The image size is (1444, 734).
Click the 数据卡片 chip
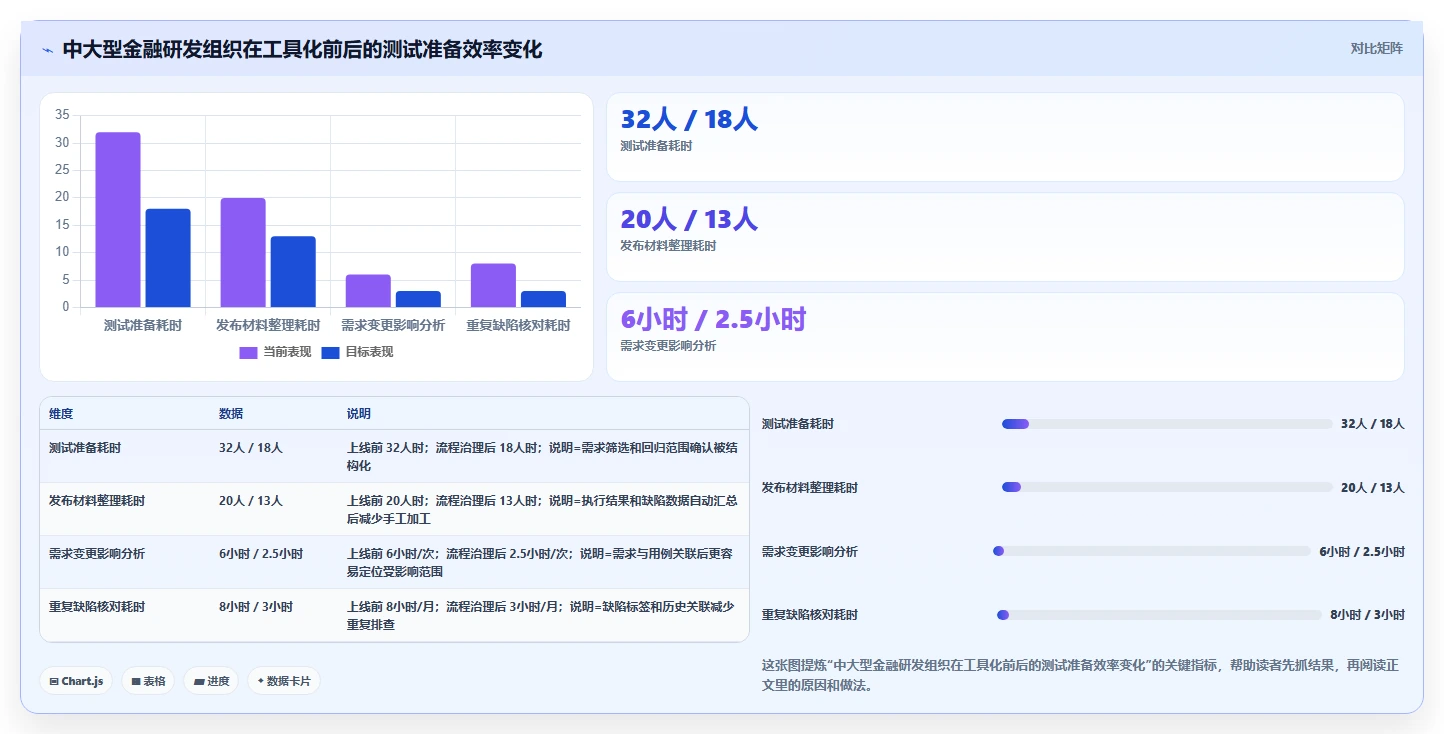point(284,681)
